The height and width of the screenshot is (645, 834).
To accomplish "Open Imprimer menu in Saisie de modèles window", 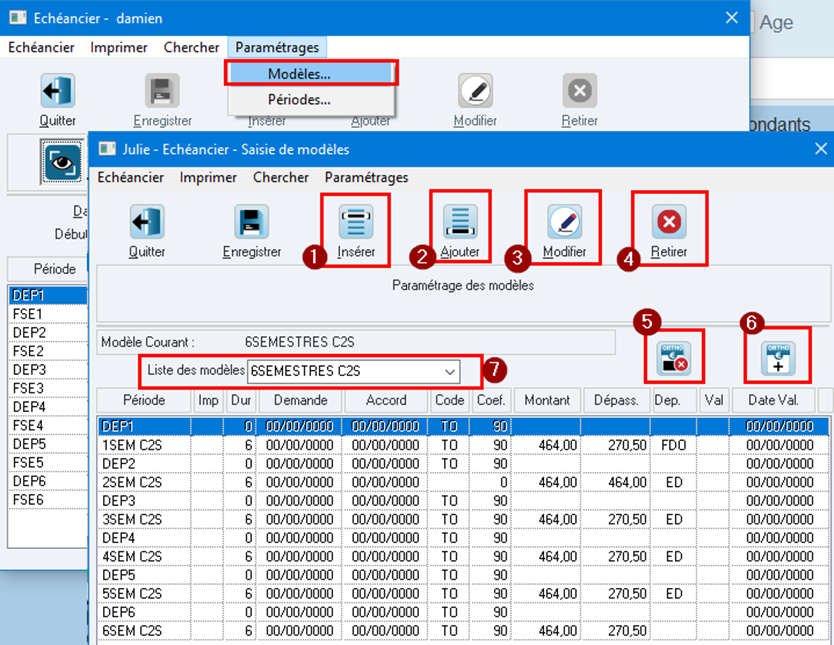I will pos(208,177).
